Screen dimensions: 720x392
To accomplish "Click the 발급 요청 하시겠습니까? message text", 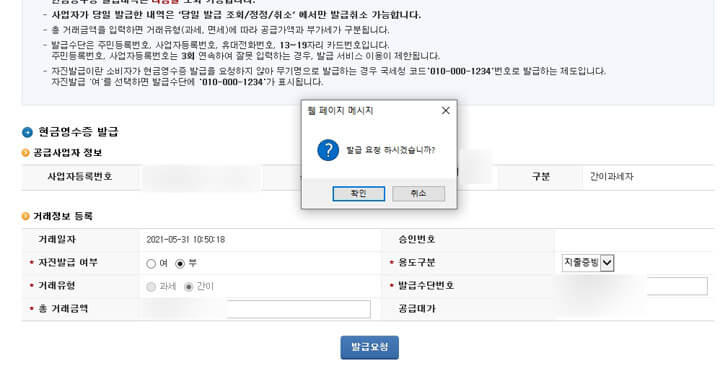I will [390, 150].
